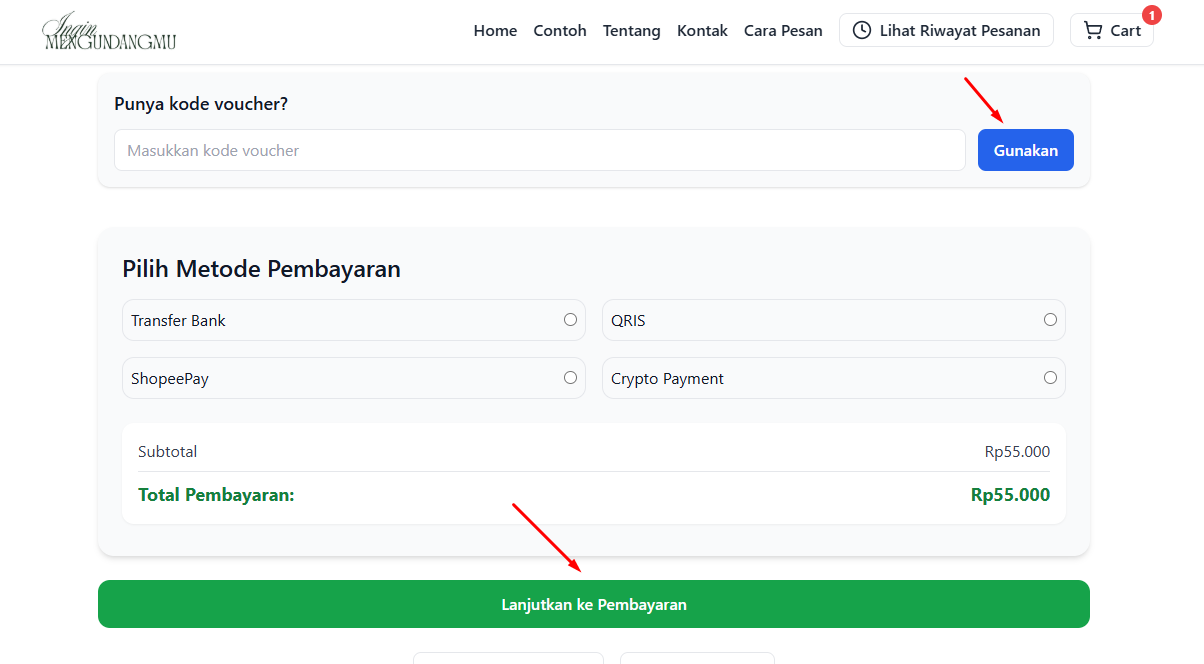Click the bottom-left partially visible button

[508, 658]
